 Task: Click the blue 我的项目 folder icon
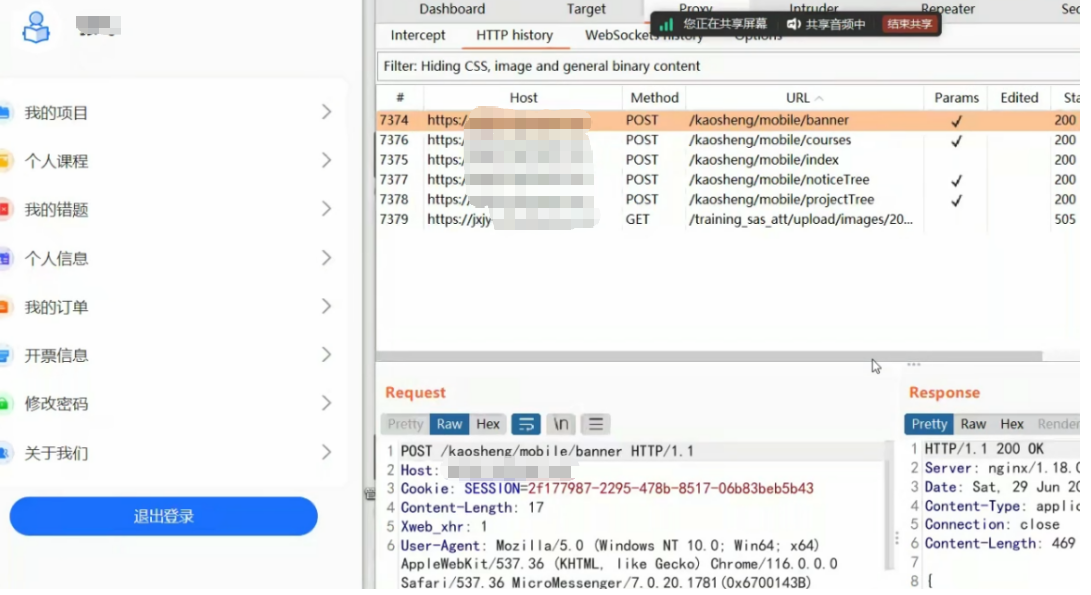click(4, 113)
